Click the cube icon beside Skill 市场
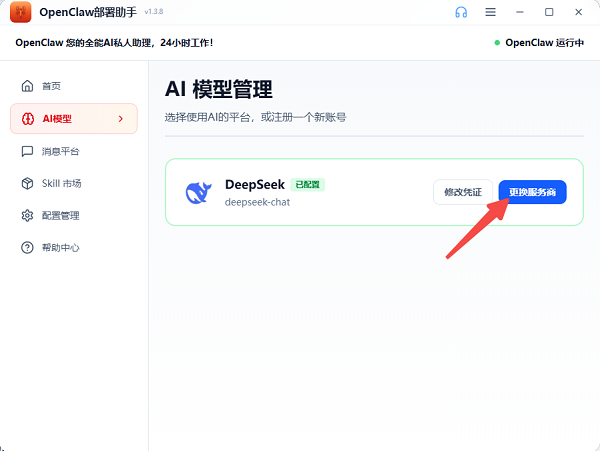The image size is (600, 451). point(27,183)
